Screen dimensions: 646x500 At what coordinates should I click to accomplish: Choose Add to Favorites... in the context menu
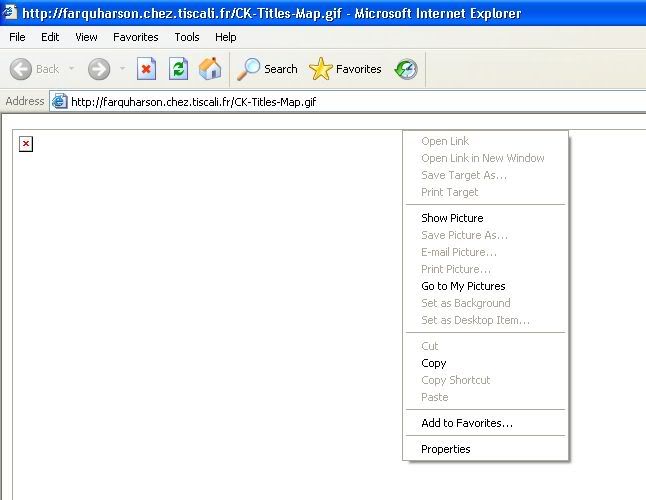point(485,423)
